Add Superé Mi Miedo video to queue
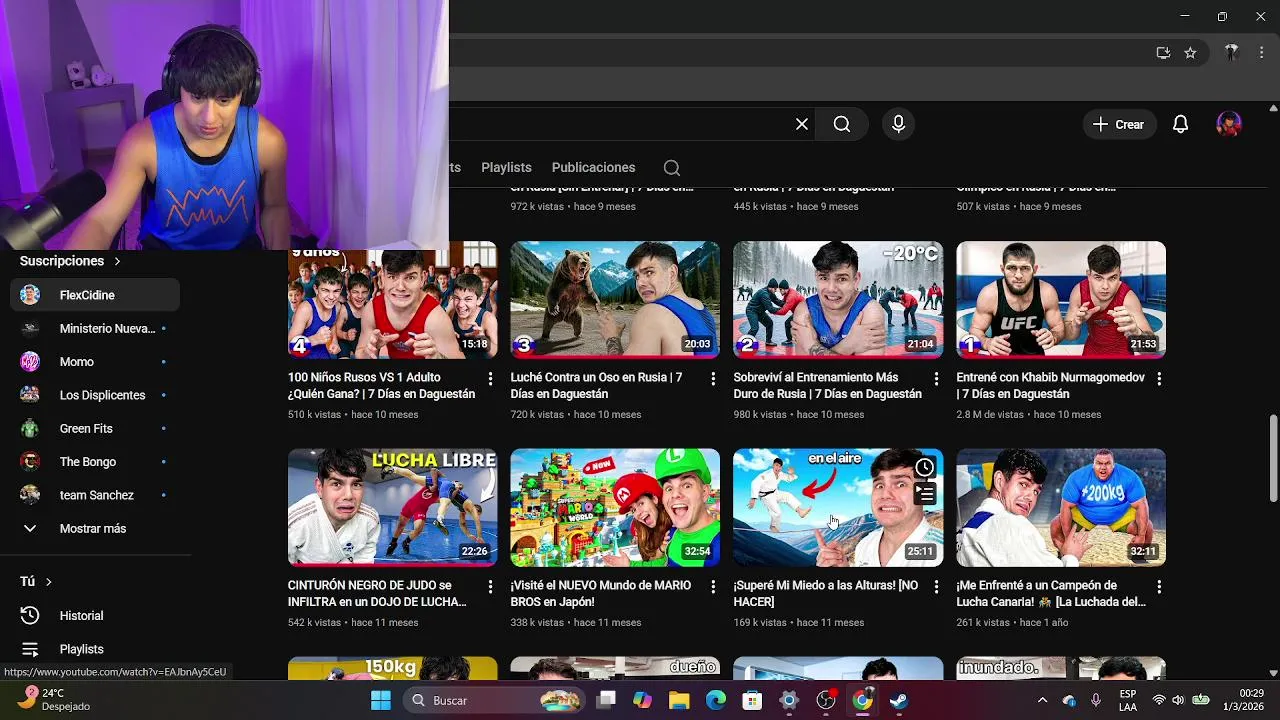Screen dimensions: 1280x720 click(x=925, y=494)
